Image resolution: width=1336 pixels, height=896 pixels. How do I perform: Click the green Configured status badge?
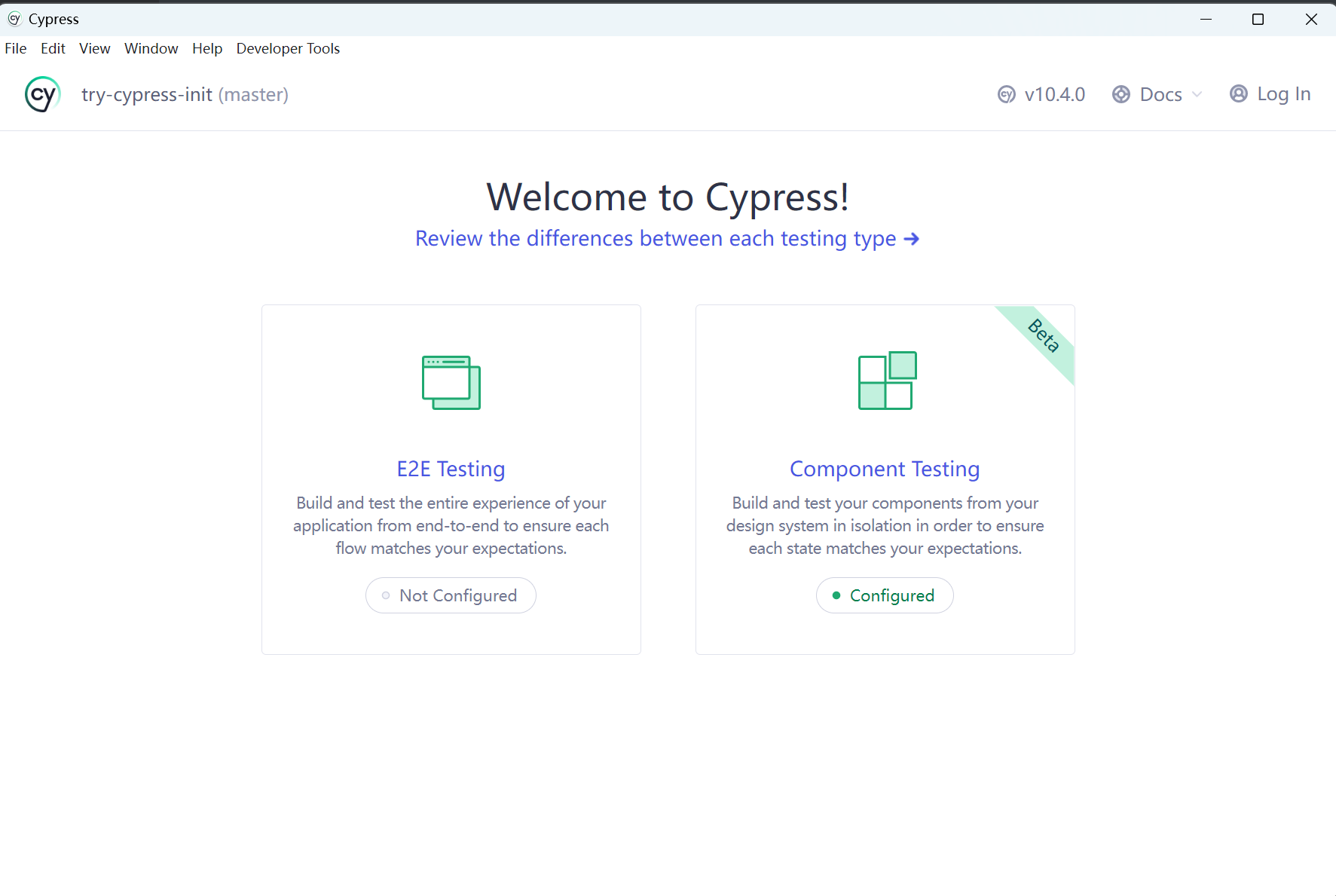(885, 595)
